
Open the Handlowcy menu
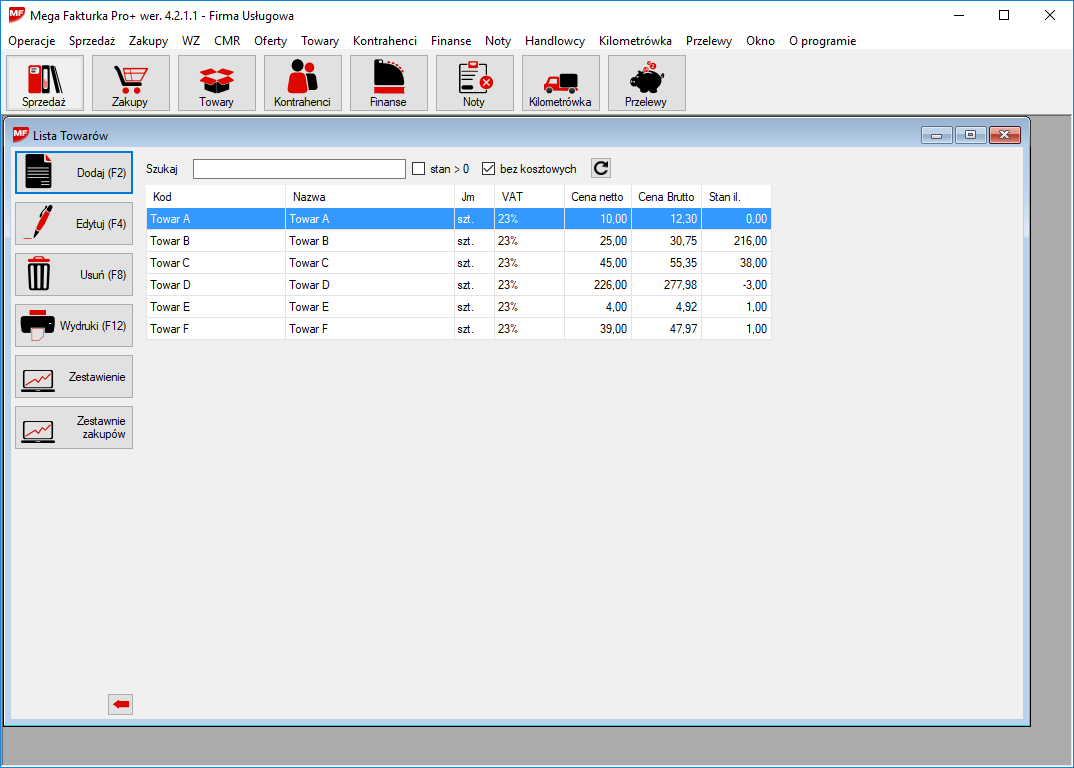click(554, 41)
